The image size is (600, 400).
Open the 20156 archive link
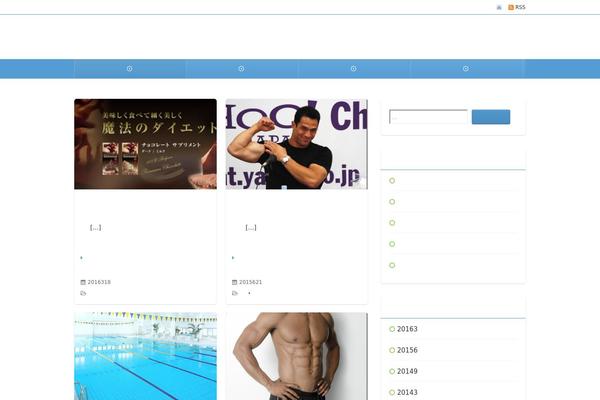point(407,350)
